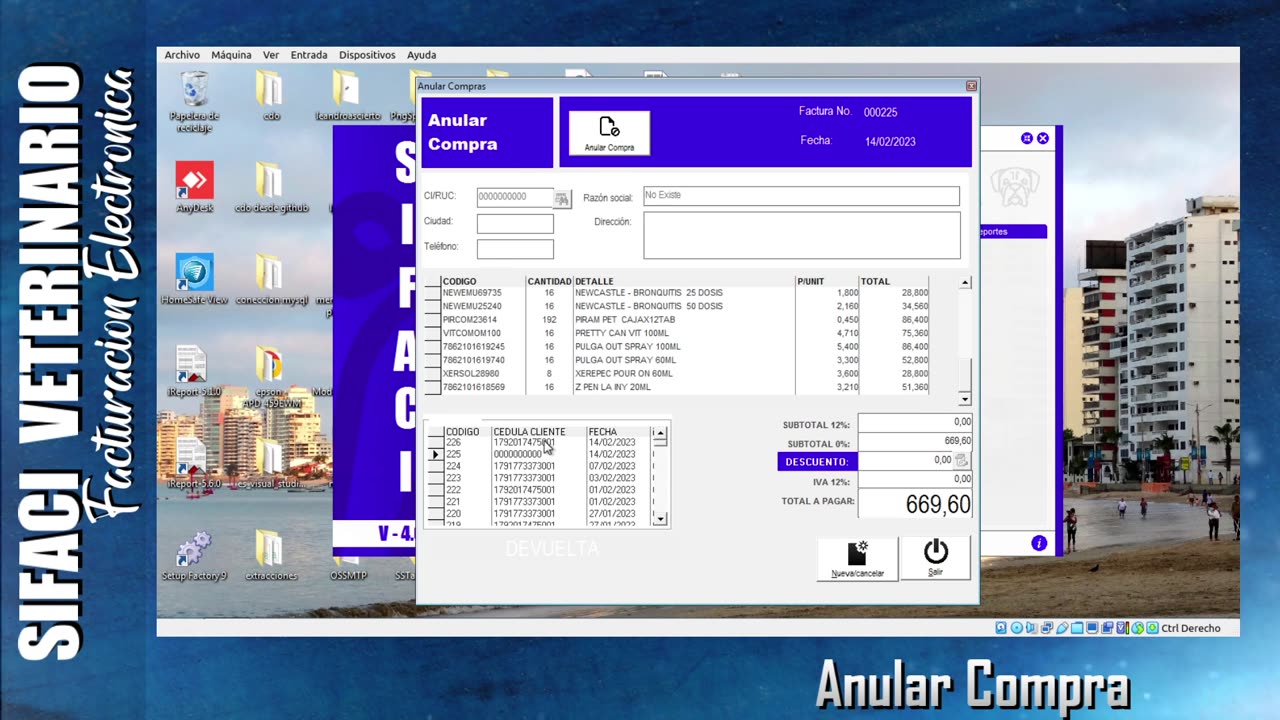Click row selector of purchase 225
The width and height of the screenshot is (1280, 720).
(434, 454)
